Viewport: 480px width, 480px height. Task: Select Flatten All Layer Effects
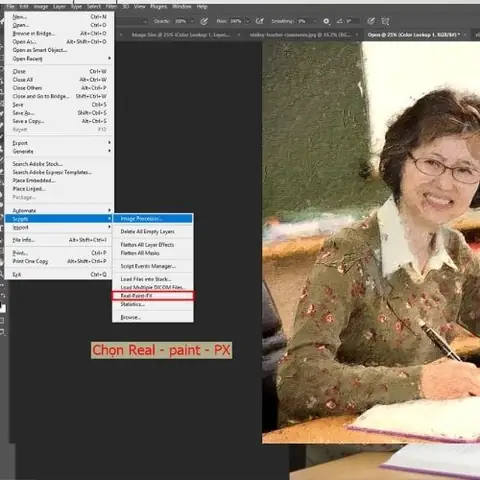153,245
